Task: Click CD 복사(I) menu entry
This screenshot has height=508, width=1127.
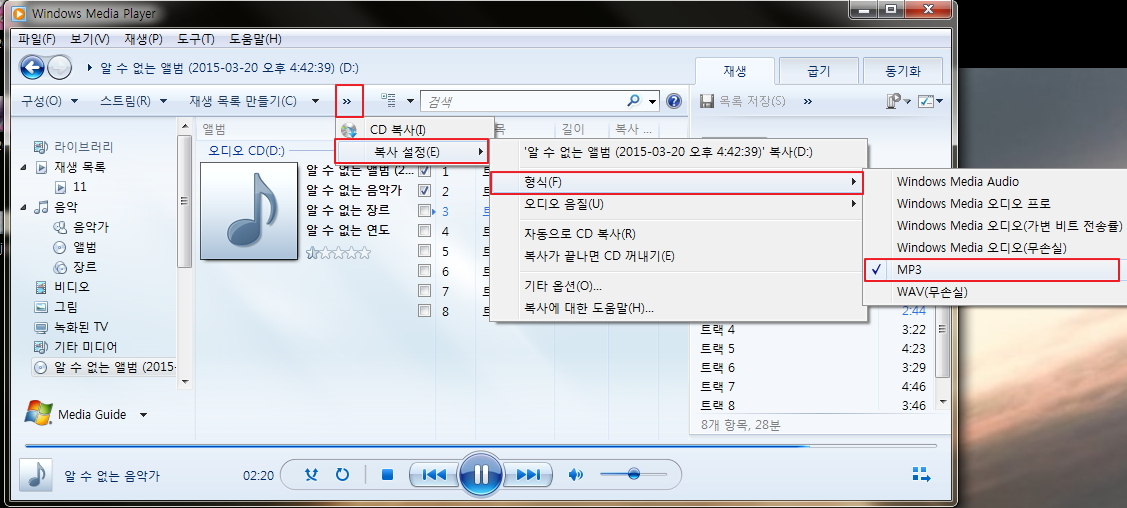Action: pos(415,130)
